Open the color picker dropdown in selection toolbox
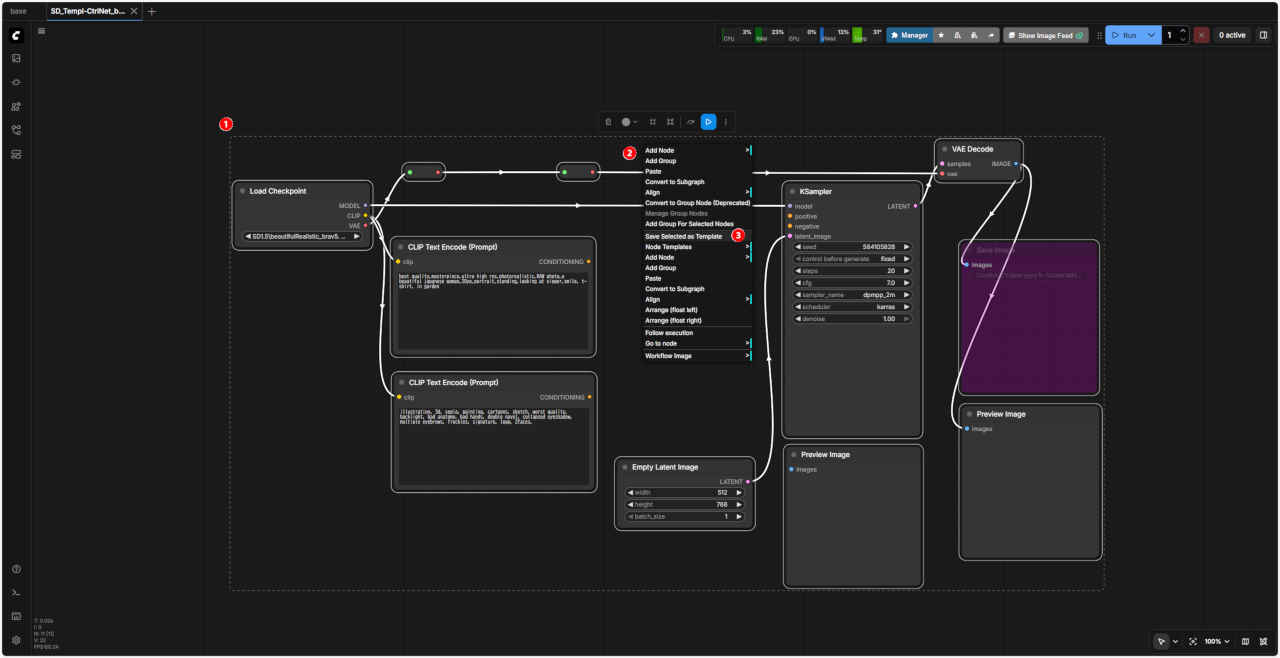 tap(629, 122)
